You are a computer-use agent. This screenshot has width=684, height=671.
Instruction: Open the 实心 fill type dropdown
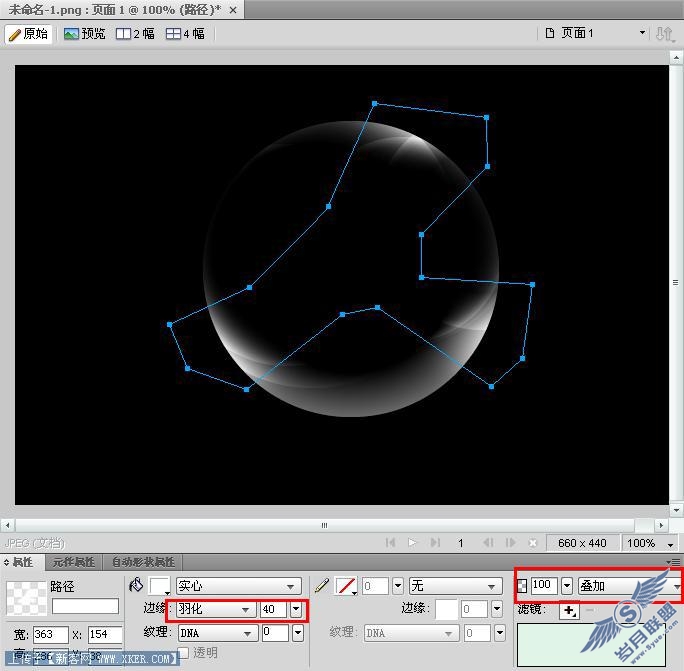[x=239, y=586]
